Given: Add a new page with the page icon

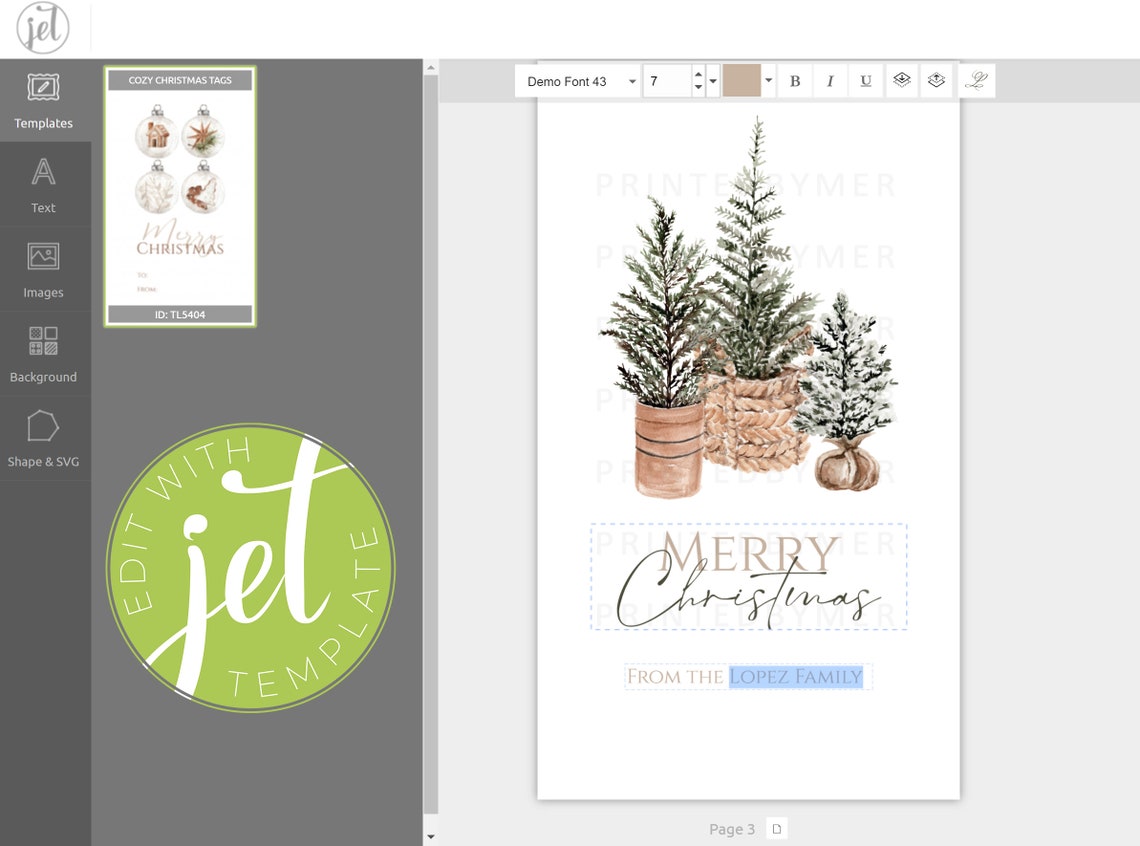Looking at the screenshot, I should [775, 828].
